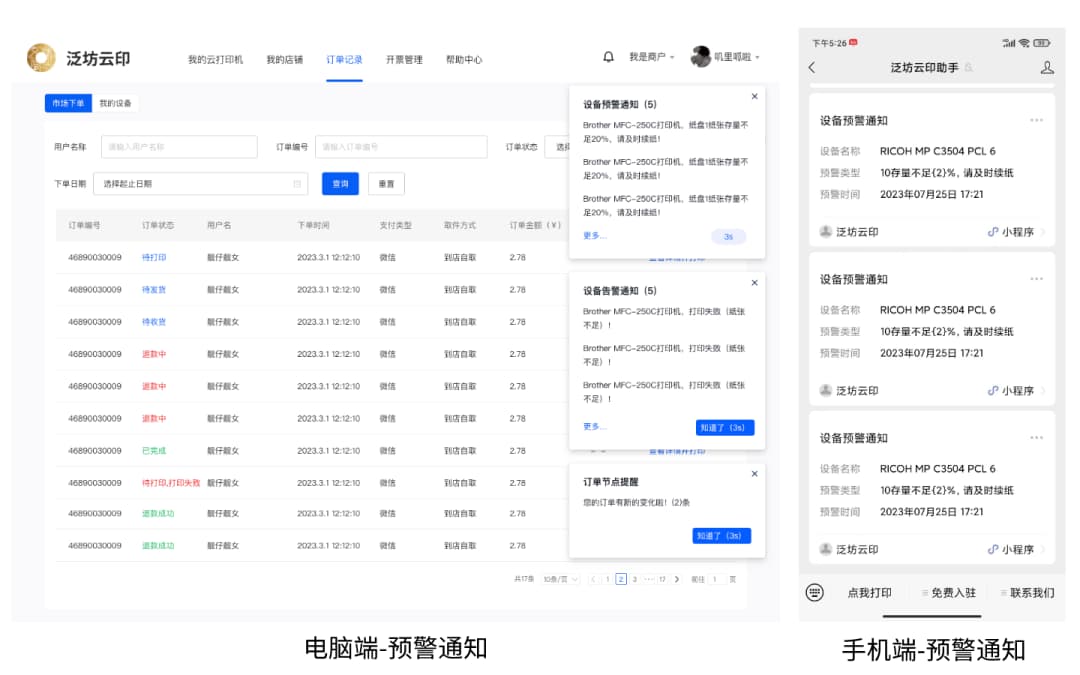Go back with the mobile back arrow
The width and height of the screenshot is (1080, 675).
pyautogui.click(x=812, y=68)
